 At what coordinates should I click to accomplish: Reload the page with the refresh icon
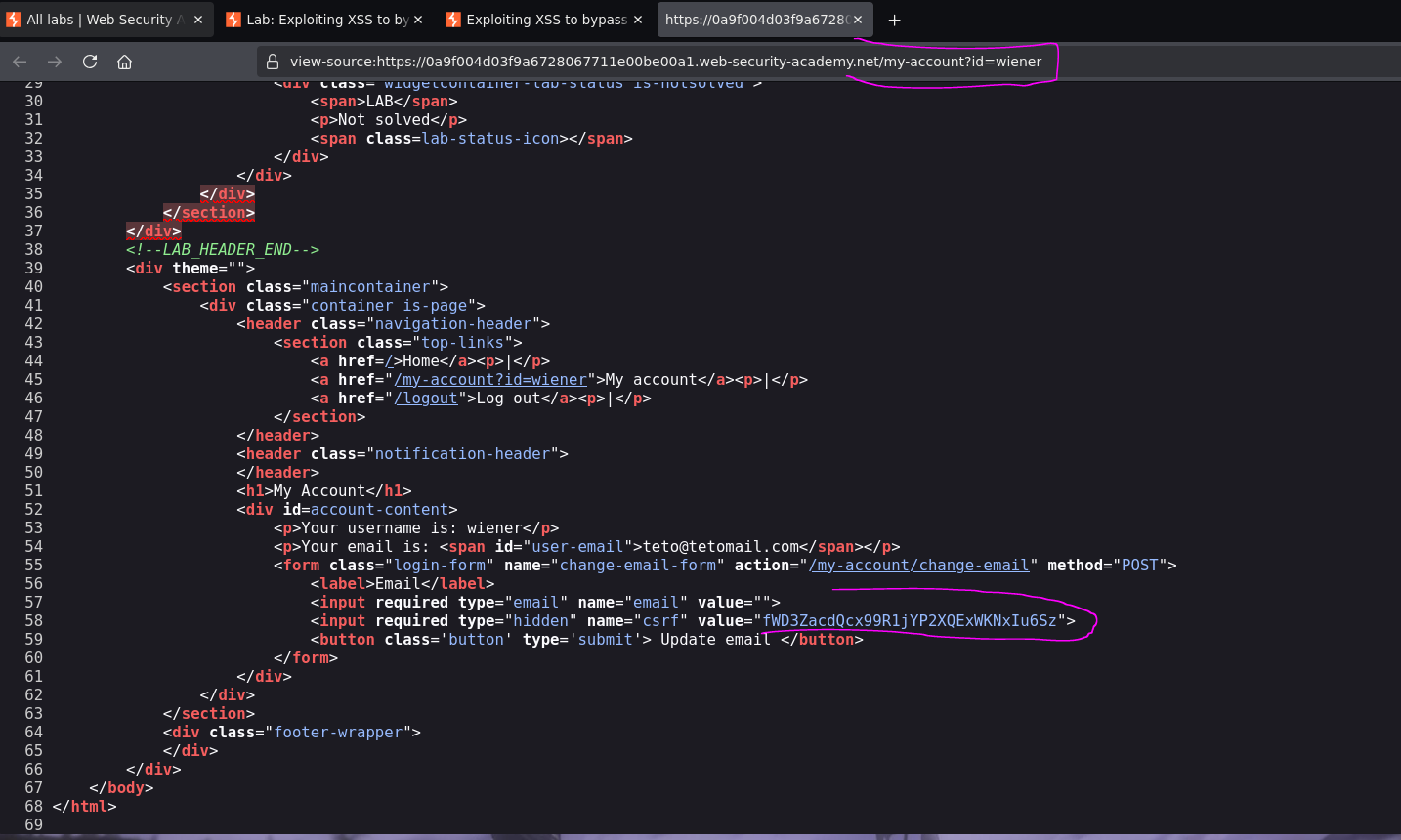click(x=90, y=62)
